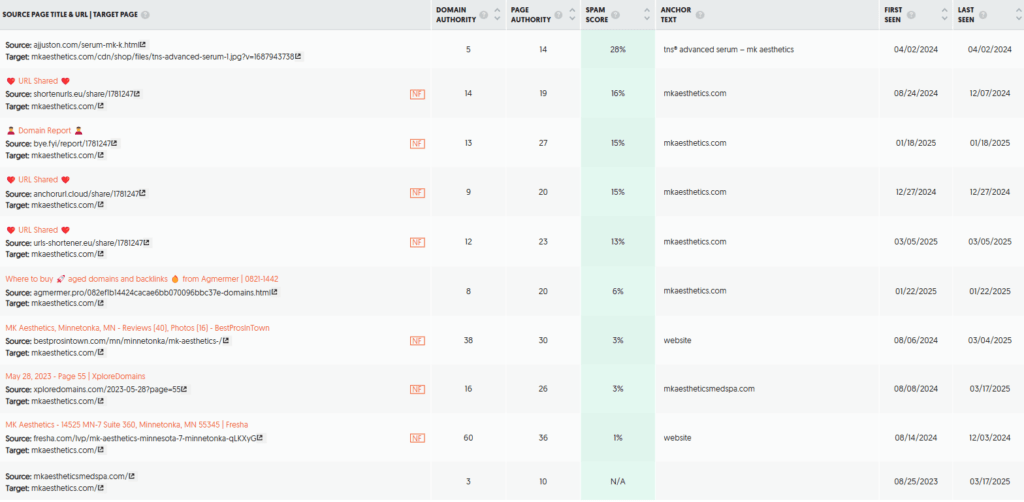Open help icon beside Spam Score header
The height and width of the screenshot is (502, 1024).
615,14
